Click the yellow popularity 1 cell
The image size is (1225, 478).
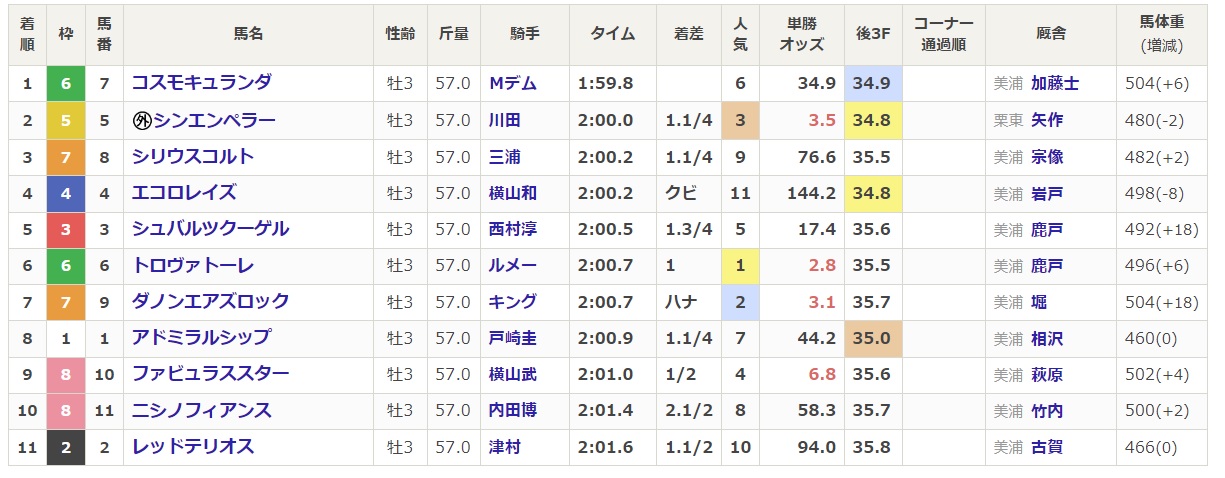740,266
